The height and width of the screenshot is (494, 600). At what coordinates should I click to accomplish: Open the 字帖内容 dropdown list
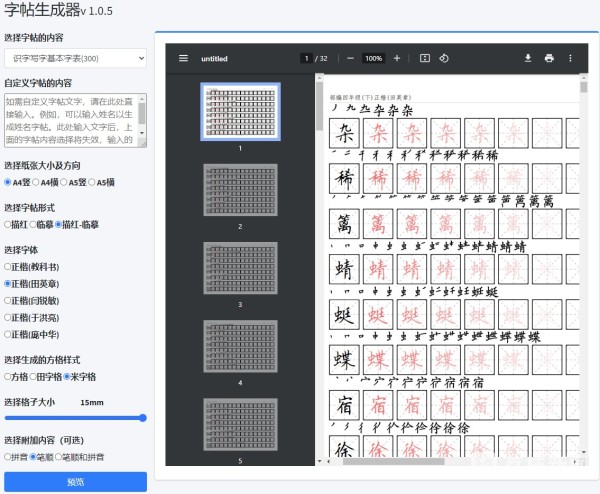(x=75, y=58)
